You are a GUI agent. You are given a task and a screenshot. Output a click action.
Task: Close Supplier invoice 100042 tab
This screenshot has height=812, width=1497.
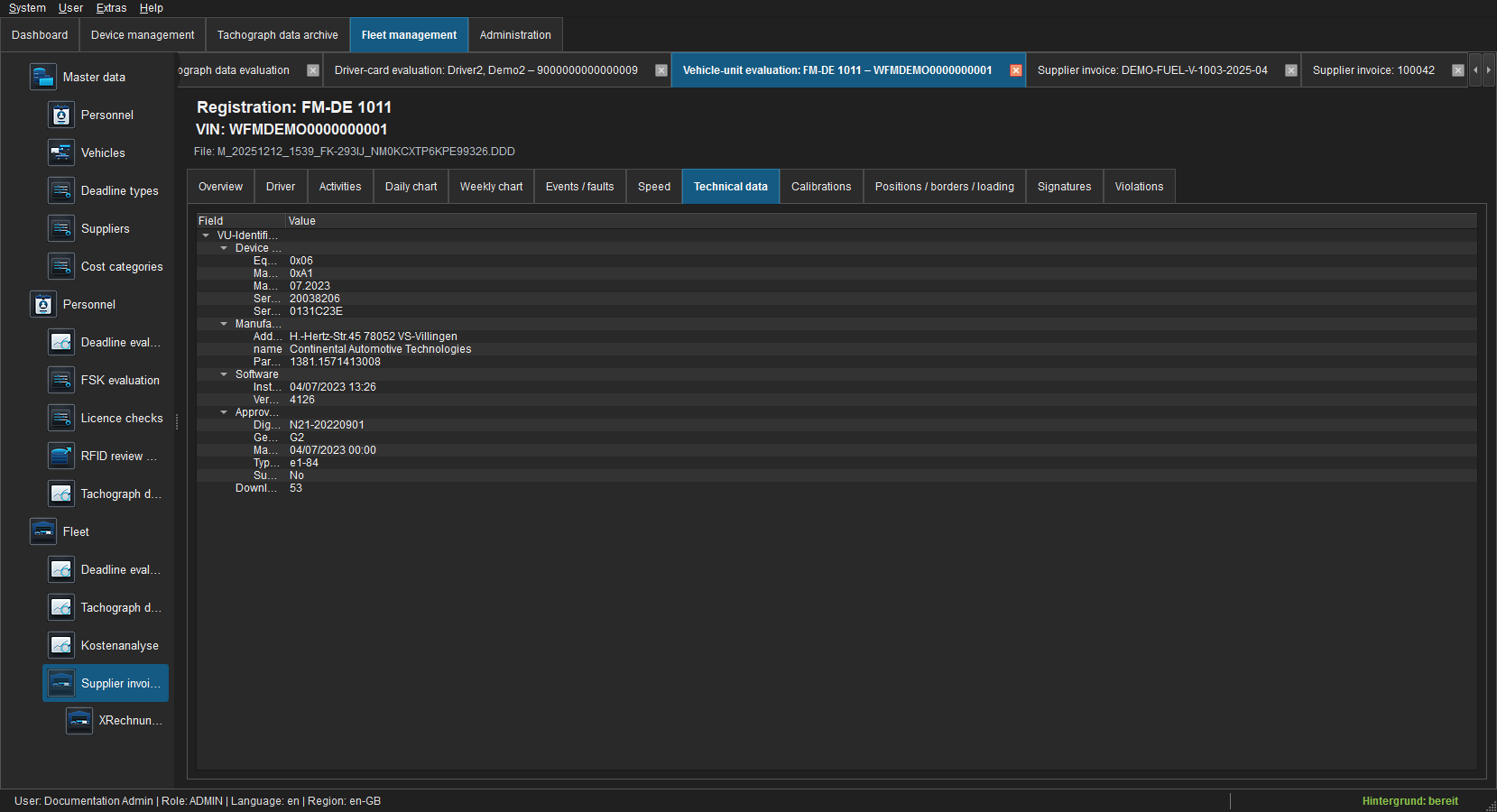click(1458, 70)
